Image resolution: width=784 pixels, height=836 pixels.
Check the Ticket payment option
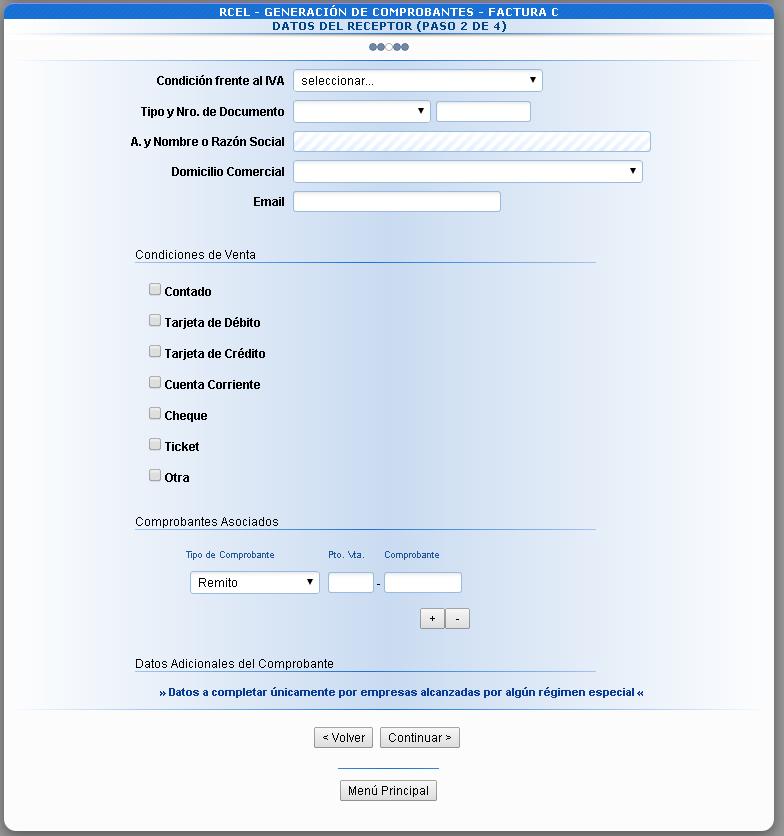click(155, 445)
